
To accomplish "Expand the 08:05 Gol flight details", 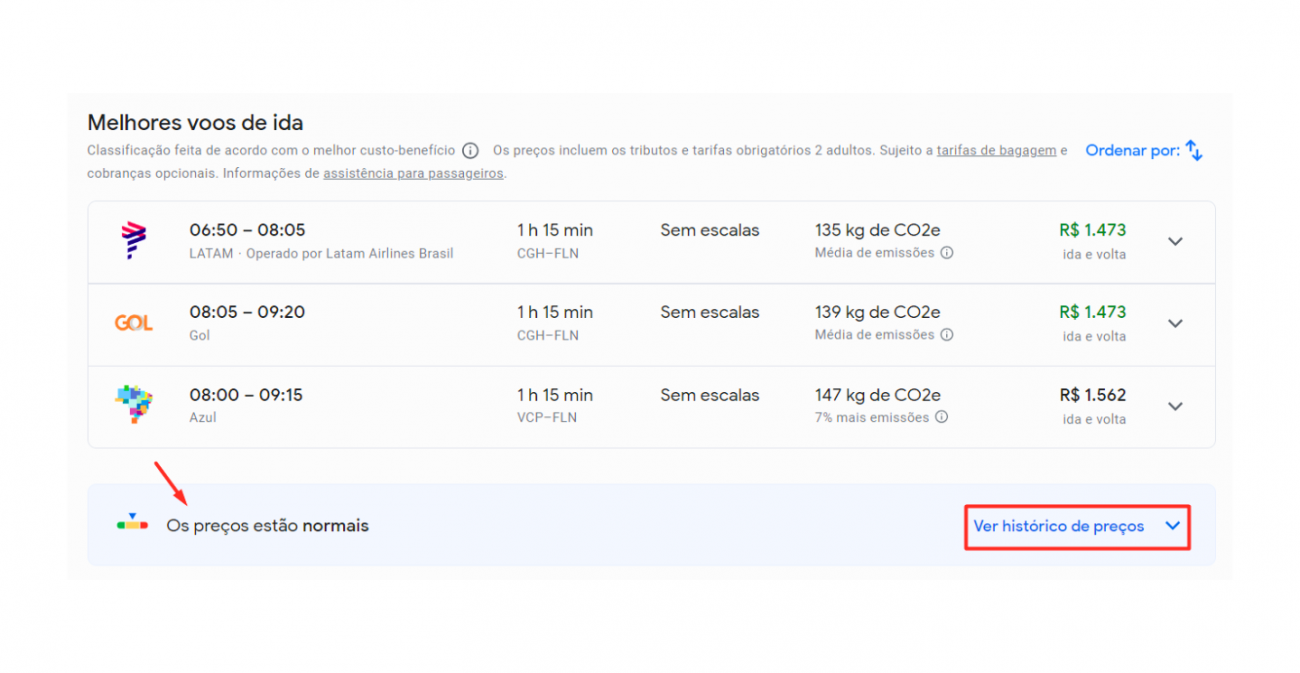I will (1175, 323).
